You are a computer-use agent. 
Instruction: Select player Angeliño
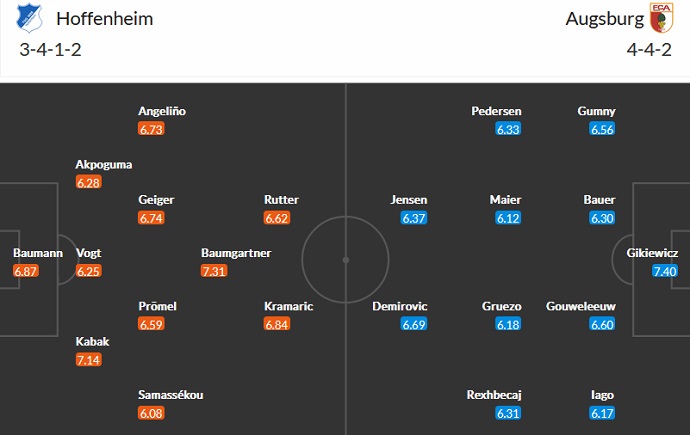point(162,111)
